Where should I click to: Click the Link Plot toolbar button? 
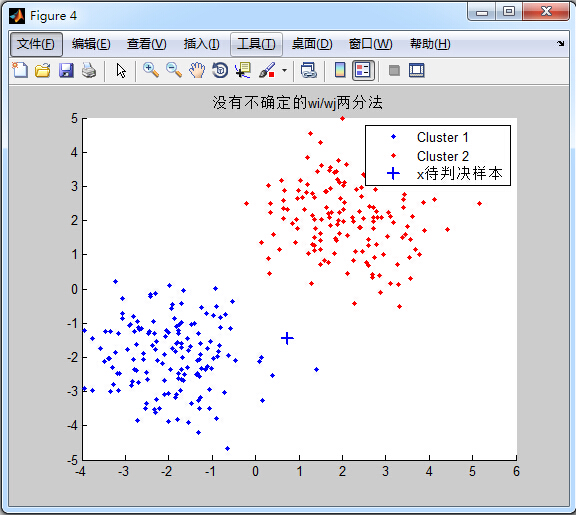coord(309,70)
